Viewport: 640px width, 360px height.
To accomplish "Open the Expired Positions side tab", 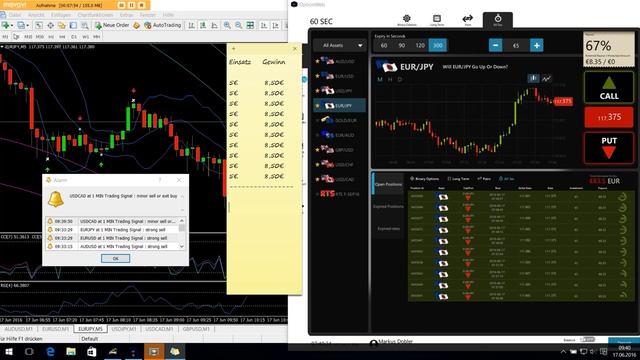I will [388, 207].
